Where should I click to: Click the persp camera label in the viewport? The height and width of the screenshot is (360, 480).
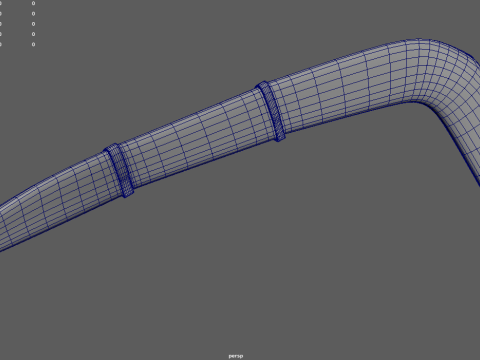click(236, 356)
